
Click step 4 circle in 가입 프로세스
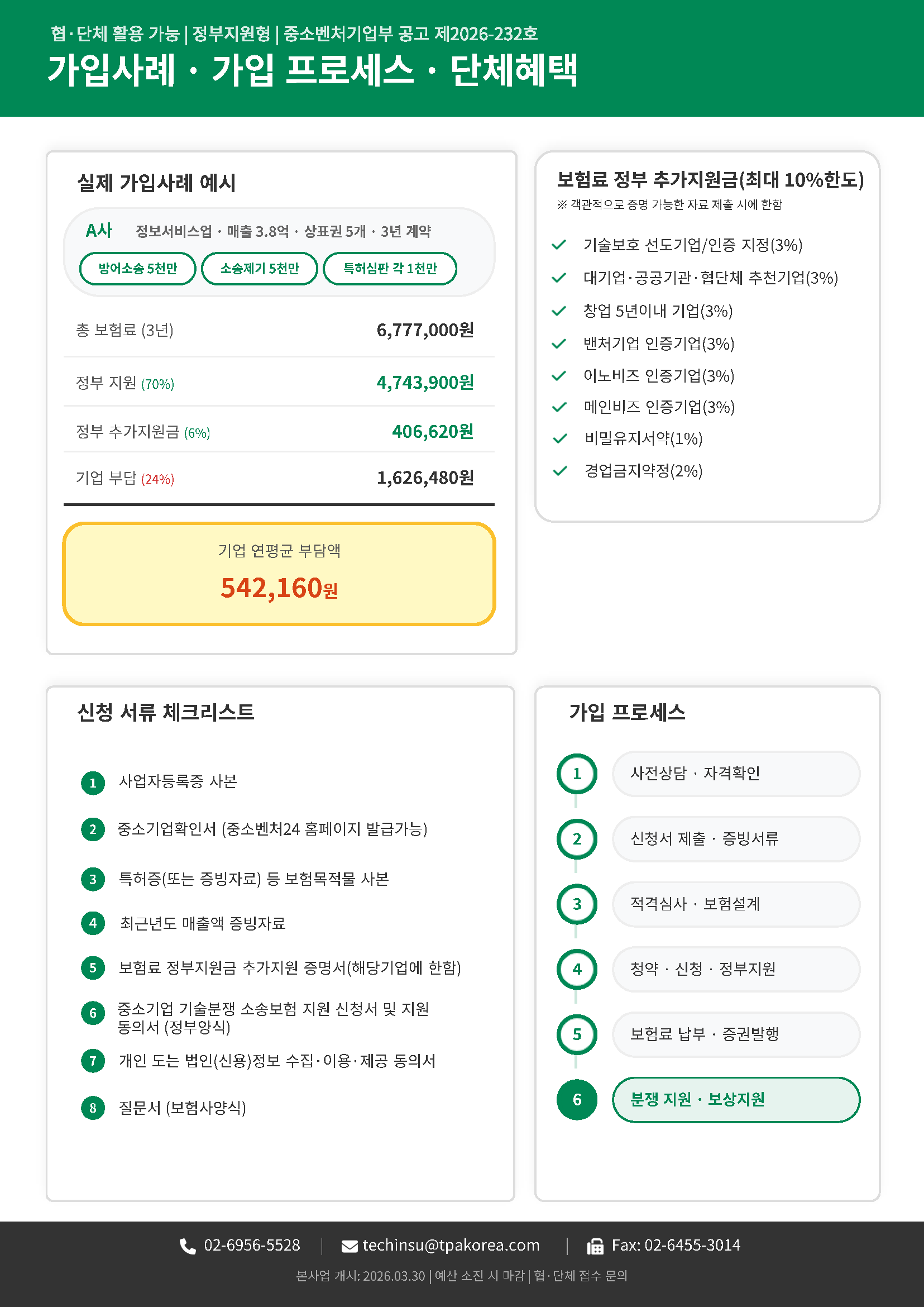coord(577,969)
